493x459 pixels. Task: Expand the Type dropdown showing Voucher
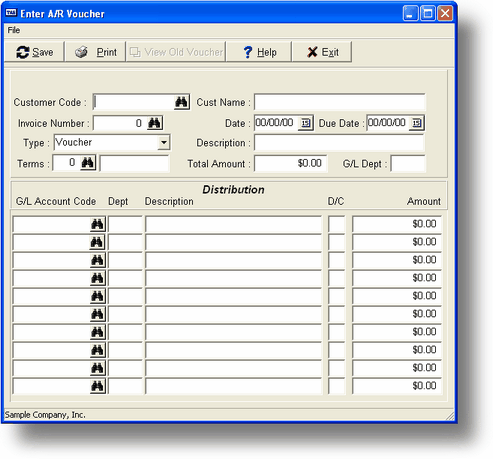coord(164,143)
